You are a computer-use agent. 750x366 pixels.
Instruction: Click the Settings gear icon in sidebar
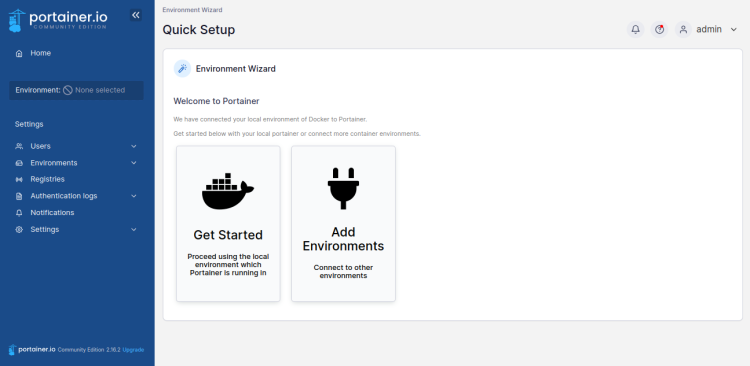(x=19, y=230)
